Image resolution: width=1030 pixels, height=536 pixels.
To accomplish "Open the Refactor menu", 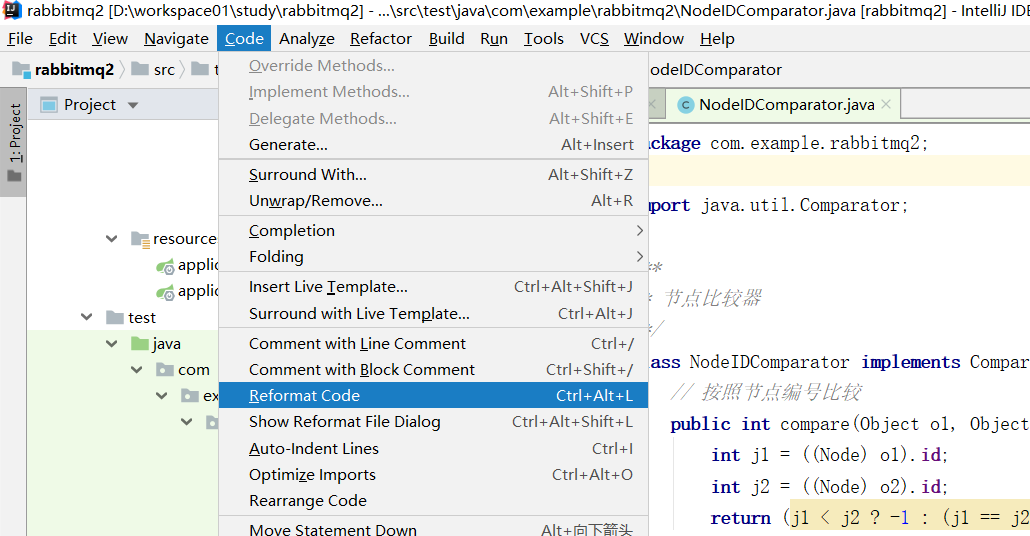I will point(381,39).
